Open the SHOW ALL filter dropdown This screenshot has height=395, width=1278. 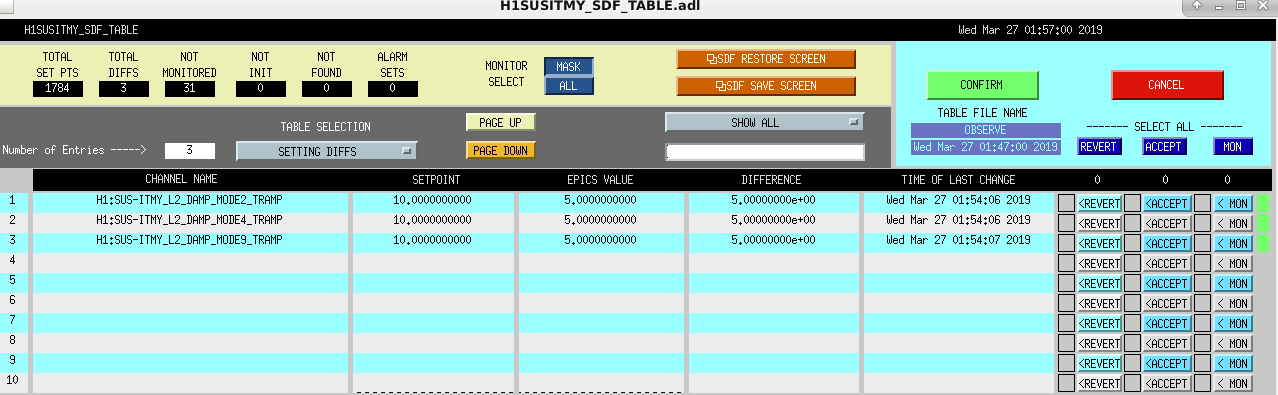coord(764,122)
